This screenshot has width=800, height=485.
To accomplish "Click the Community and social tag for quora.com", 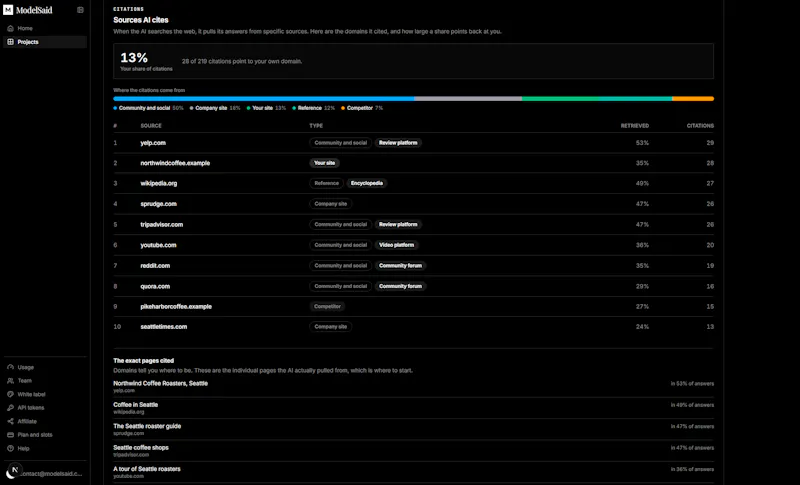I will [x=340, y=286].
